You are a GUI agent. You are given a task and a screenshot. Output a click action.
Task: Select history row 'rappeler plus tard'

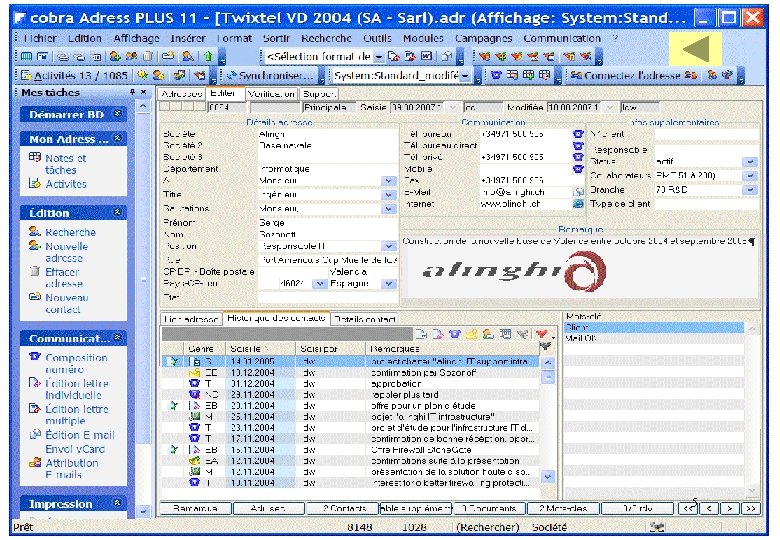pos(351,395)
